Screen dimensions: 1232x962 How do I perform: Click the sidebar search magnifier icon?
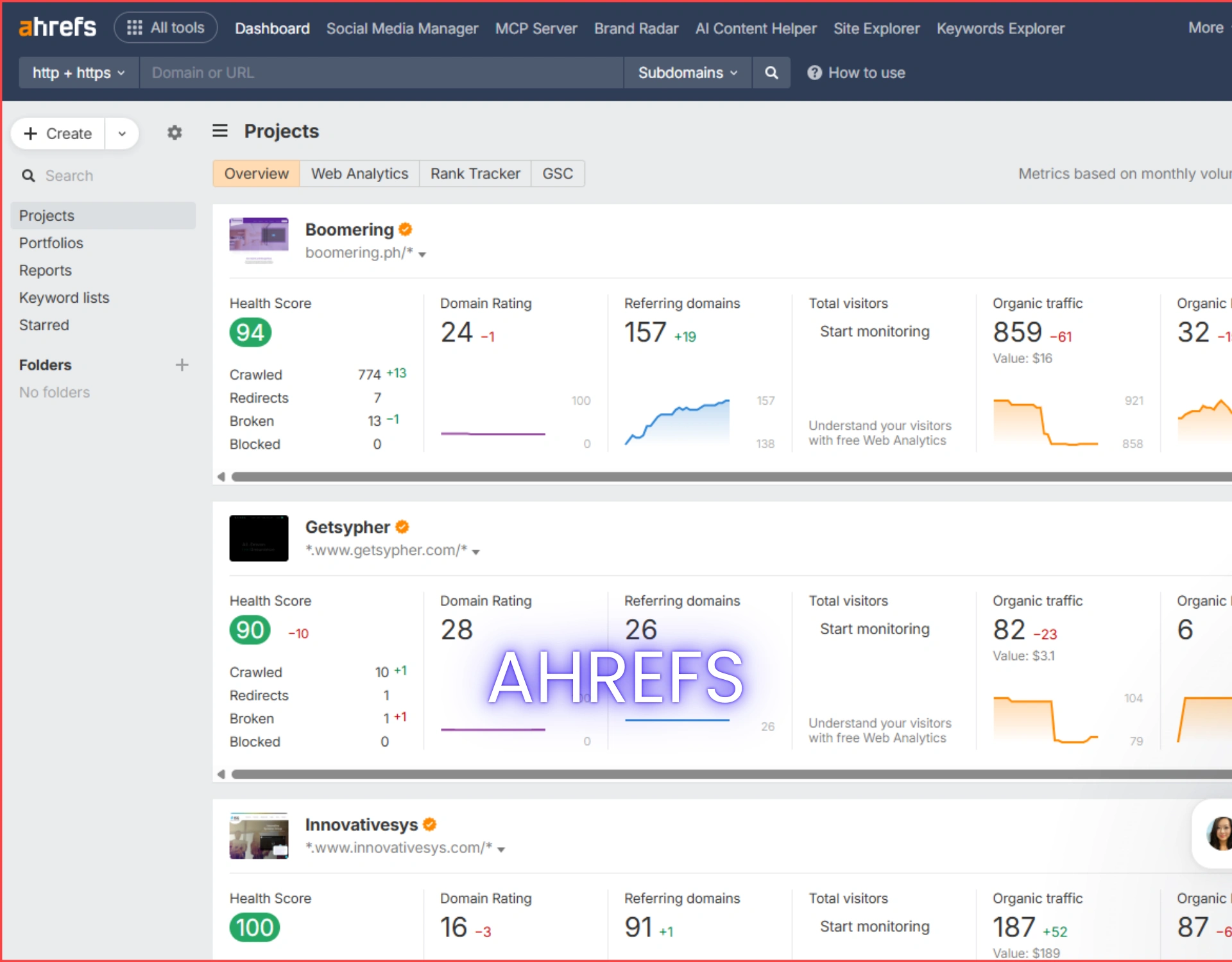point(29,175)
